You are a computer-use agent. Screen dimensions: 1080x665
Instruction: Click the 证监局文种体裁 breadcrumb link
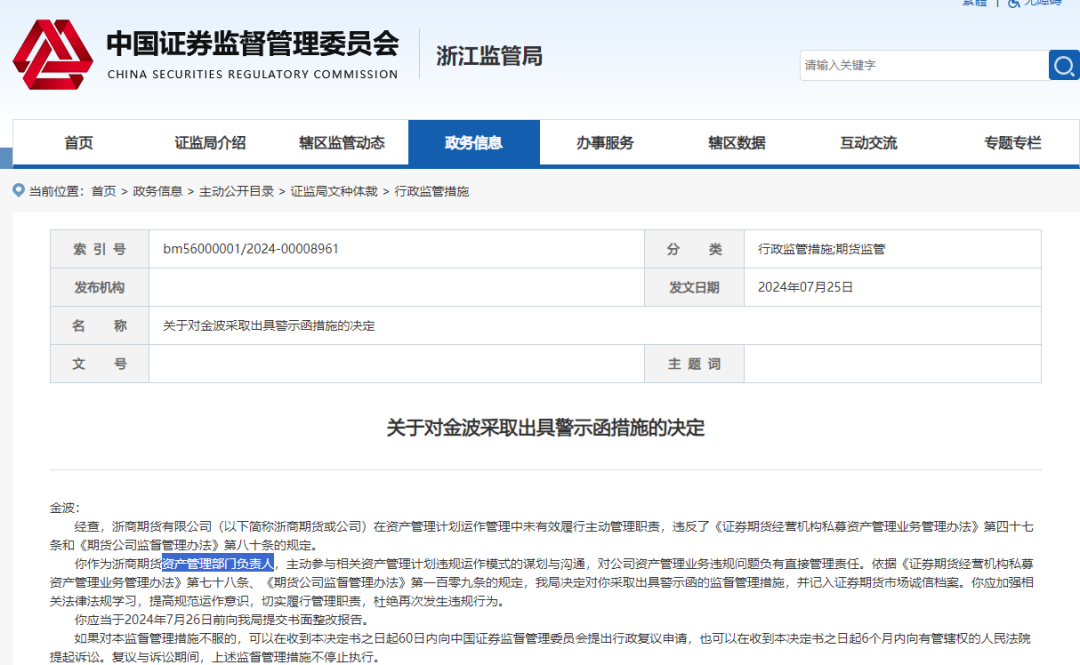tap(334, 191)
